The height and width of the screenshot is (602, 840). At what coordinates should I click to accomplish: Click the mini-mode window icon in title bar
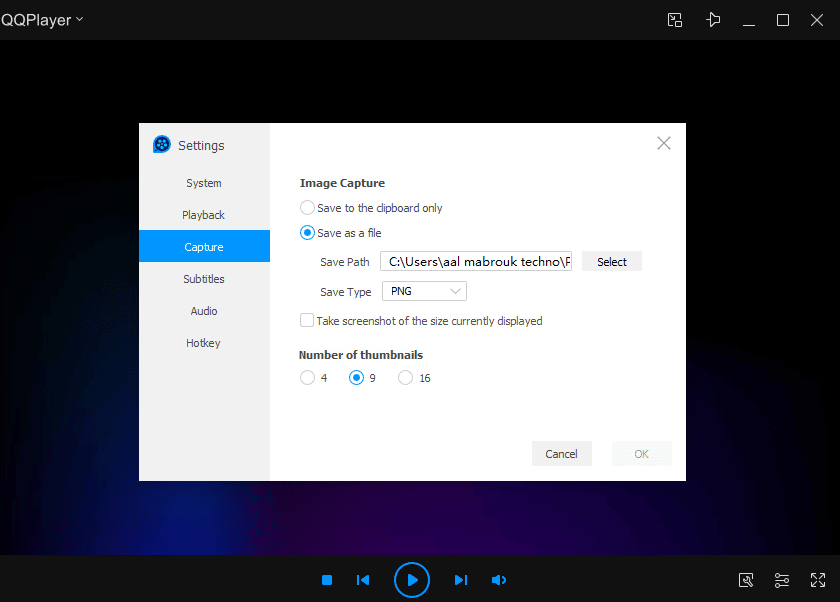pos(674,20)
